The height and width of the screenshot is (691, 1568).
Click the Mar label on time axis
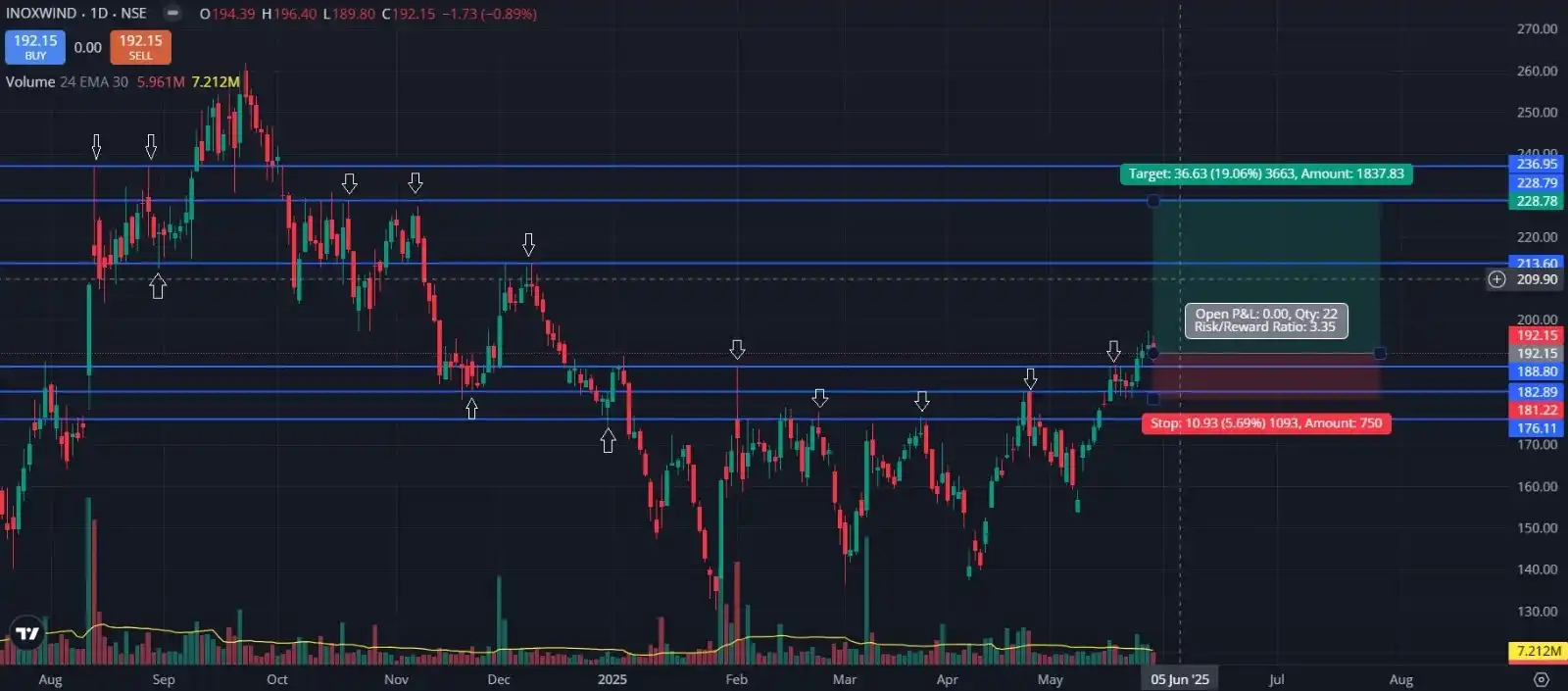click(845, 679)
